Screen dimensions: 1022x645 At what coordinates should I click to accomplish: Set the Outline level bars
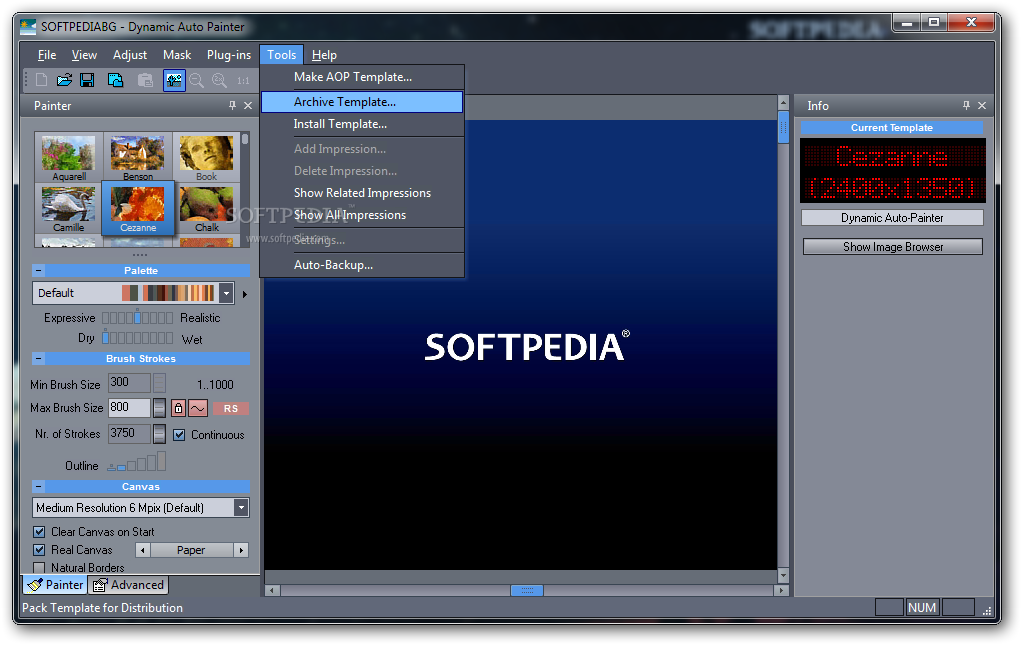(137, 461)
